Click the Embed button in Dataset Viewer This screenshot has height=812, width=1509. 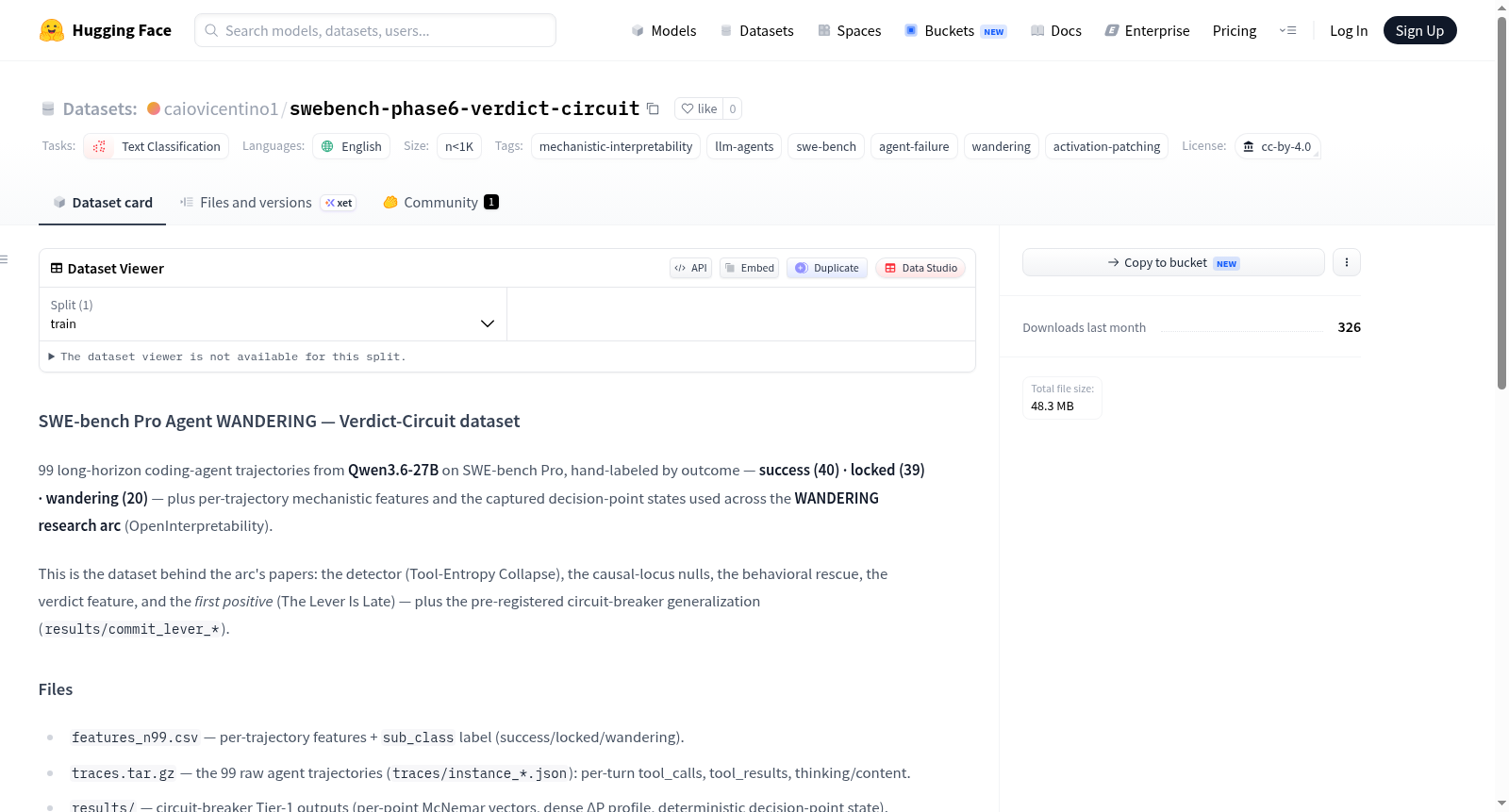(x=750, y=268)
